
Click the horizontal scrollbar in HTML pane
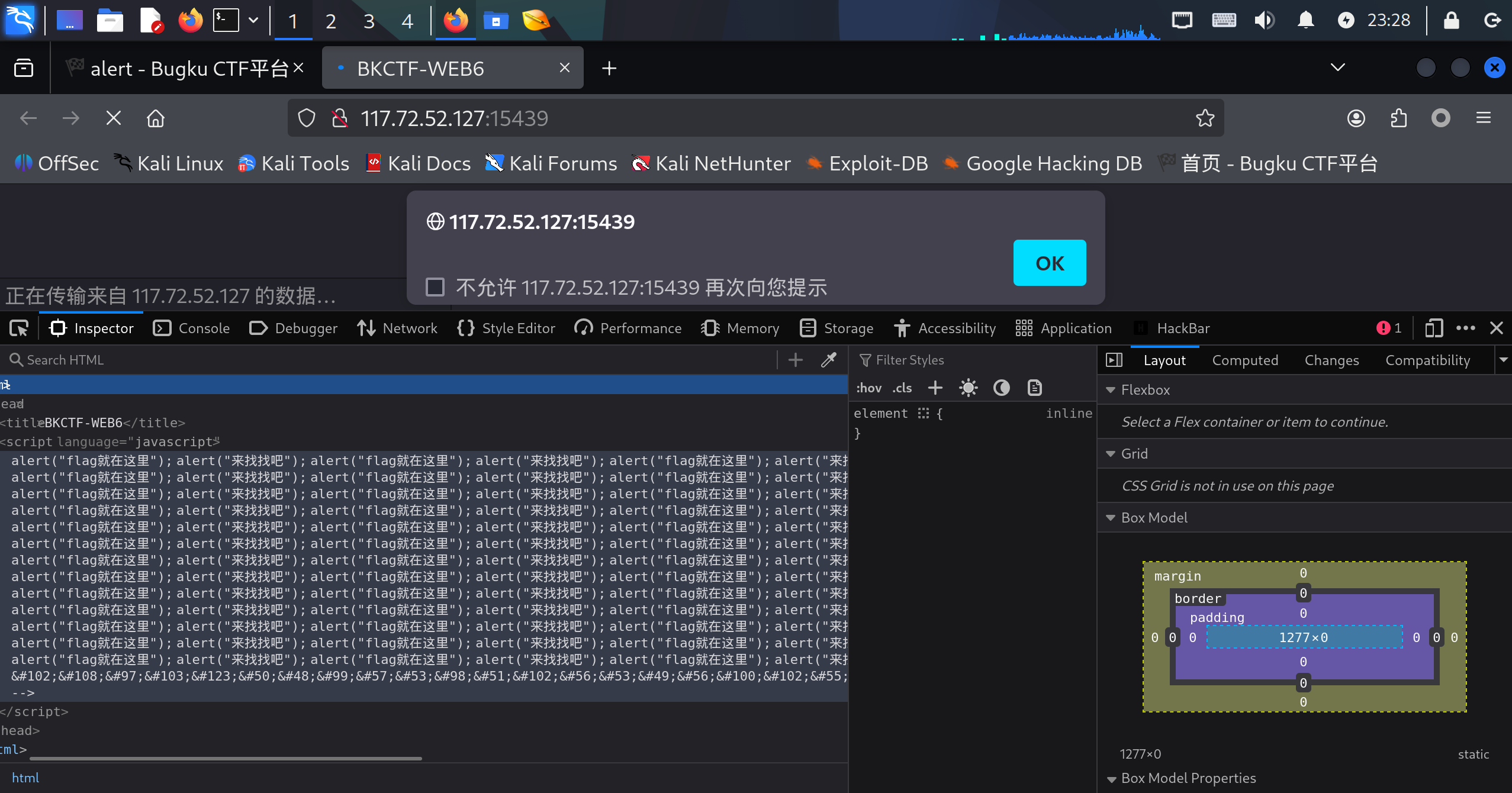click(225, 758)
